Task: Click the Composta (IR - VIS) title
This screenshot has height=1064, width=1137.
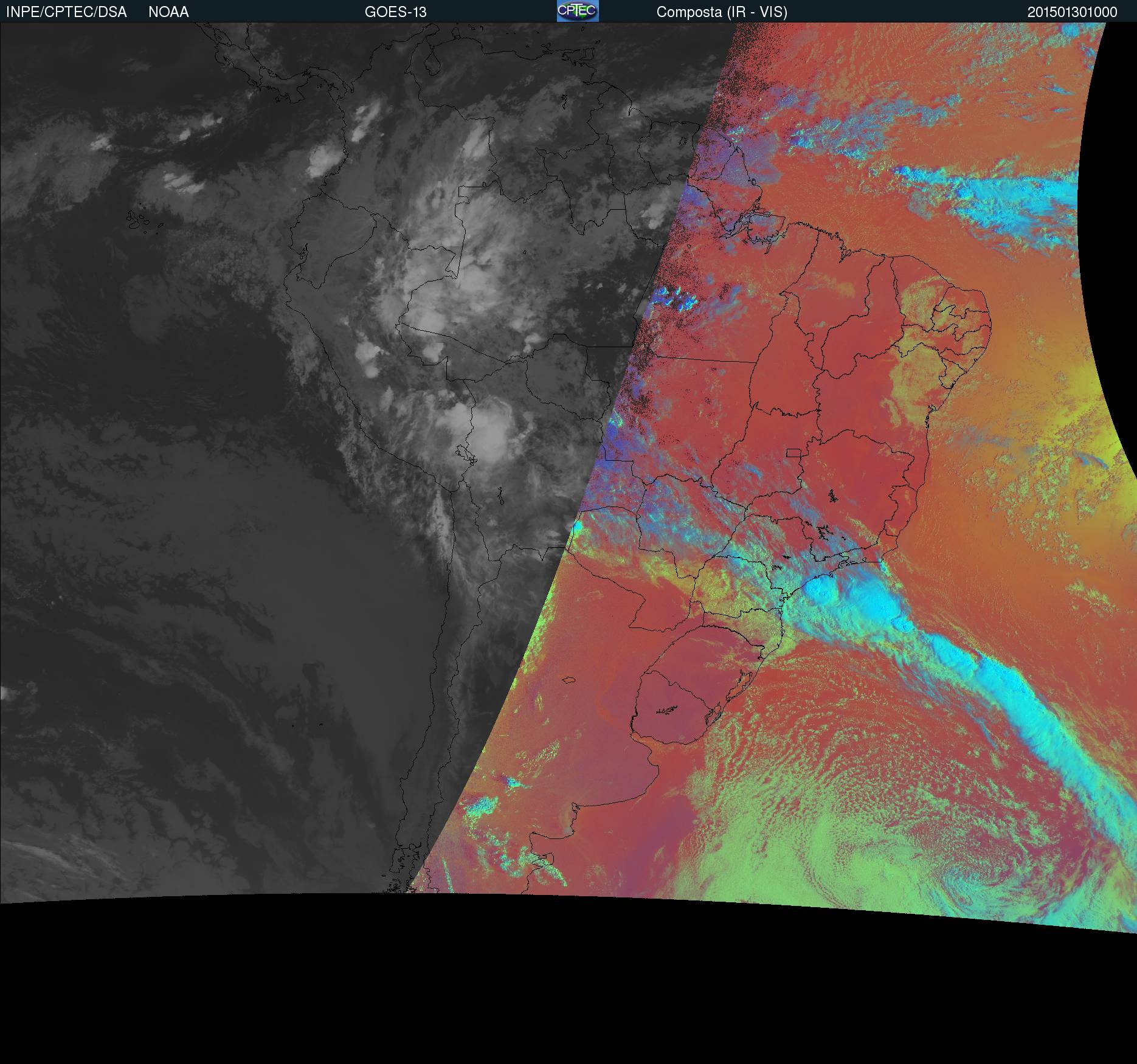Action: [722, 12]
